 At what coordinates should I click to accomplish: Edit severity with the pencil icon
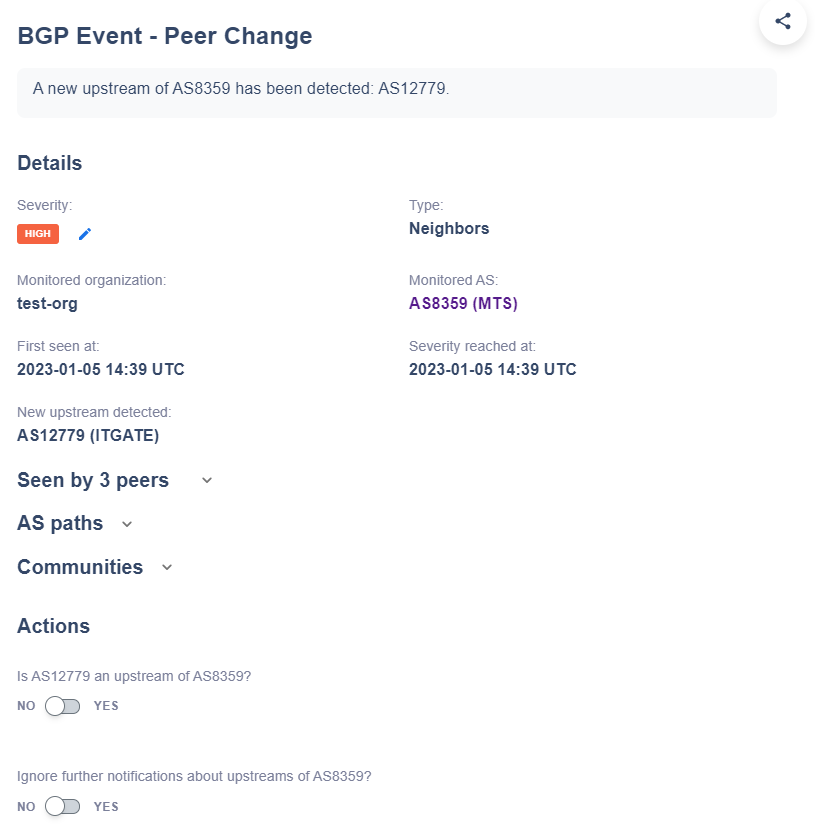[85, 234]
